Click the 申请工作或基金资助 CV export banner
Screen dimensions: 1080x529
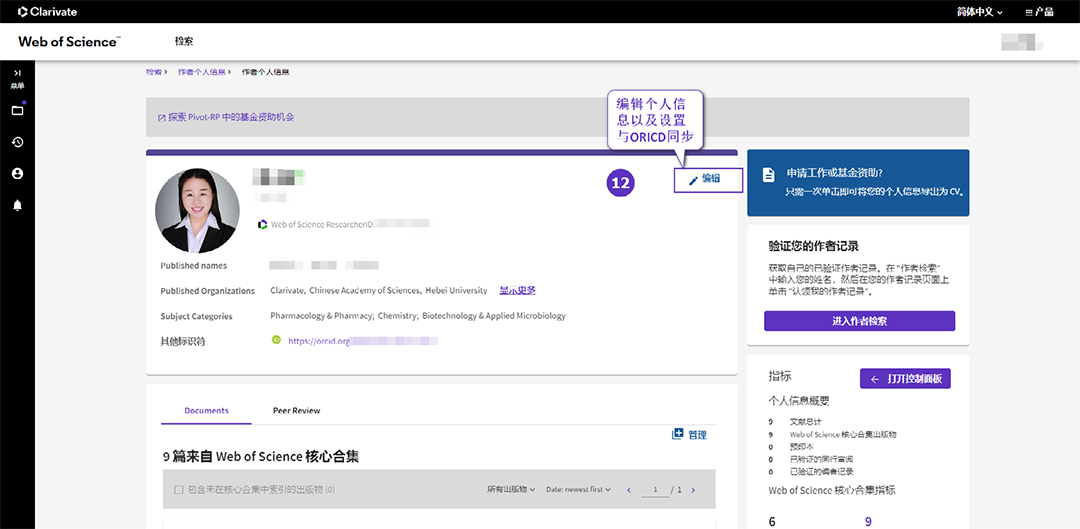click(858, 183)
